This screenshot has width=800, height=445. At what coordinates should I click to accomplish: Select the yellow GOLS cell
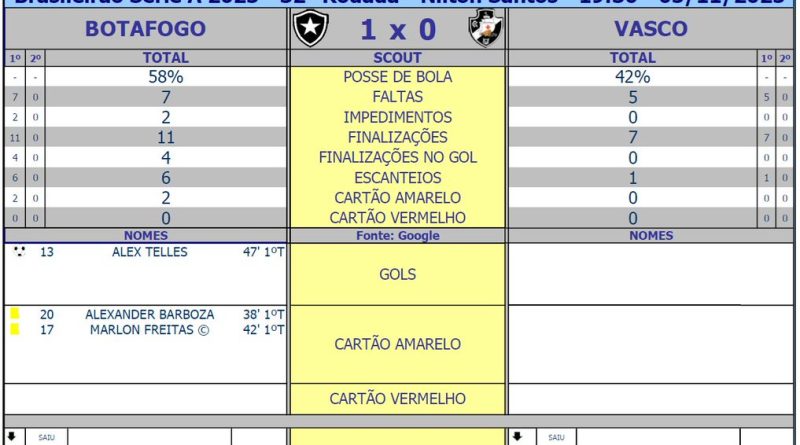397,274
